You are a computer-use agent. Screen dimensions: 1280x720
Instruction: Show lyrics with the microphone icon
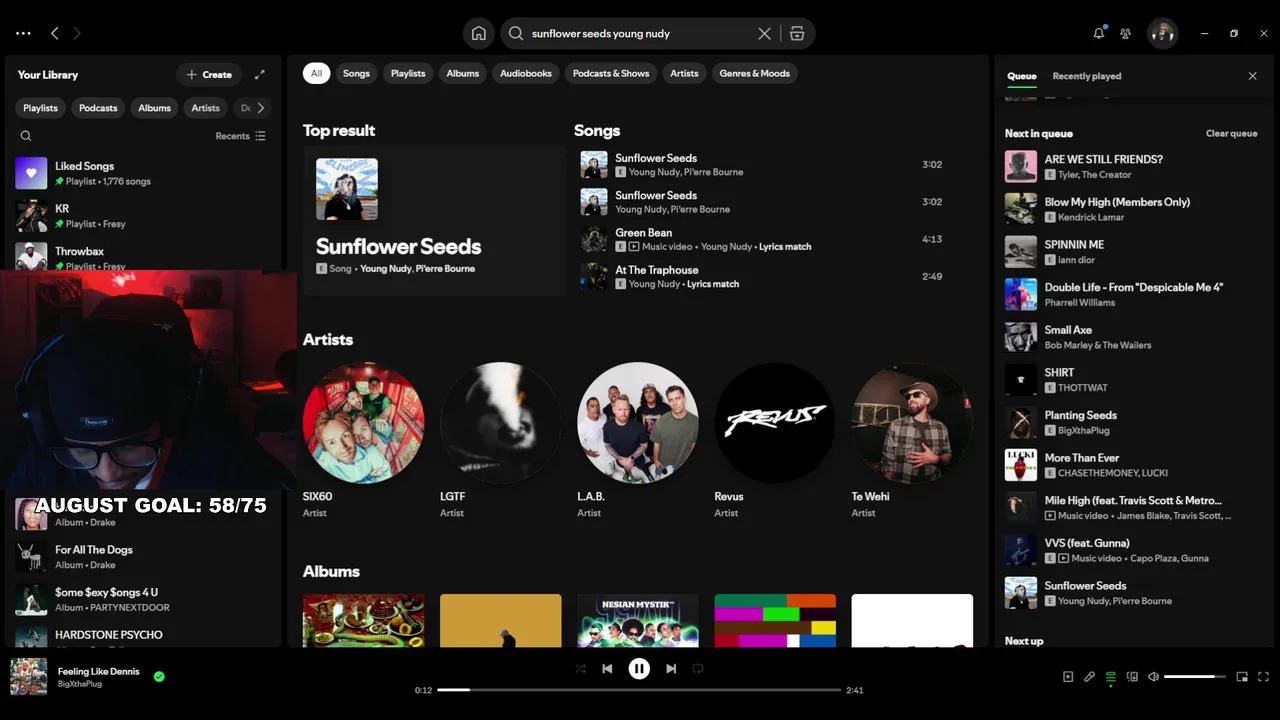1089,677
